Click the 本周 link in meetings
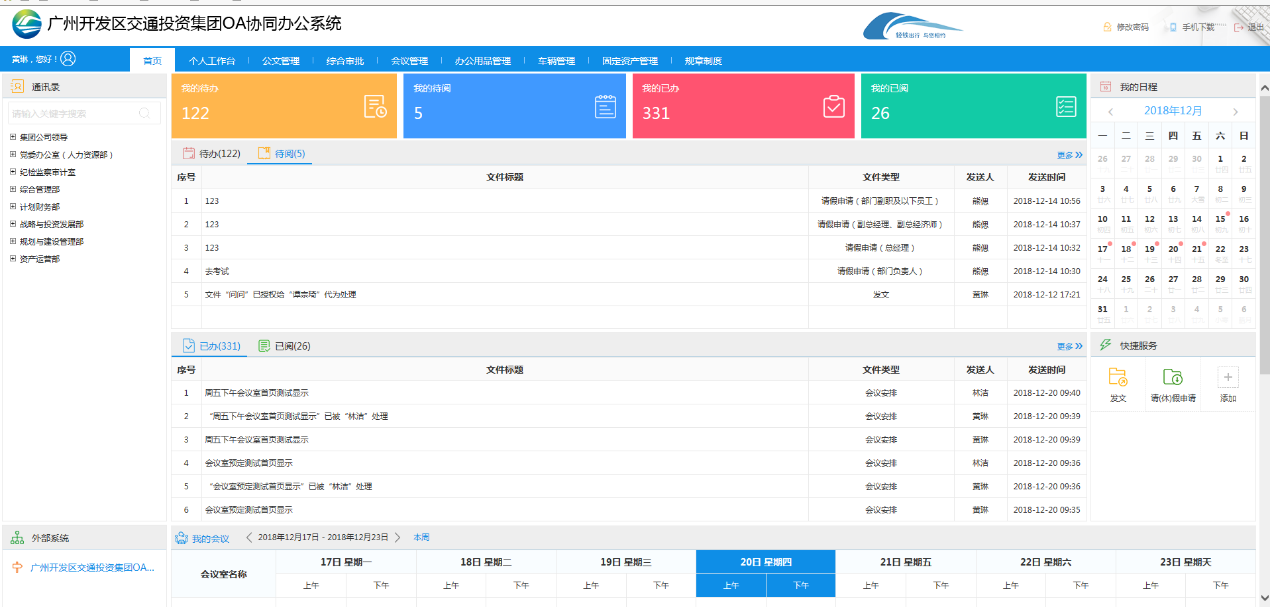 click(x=421, y=538)
